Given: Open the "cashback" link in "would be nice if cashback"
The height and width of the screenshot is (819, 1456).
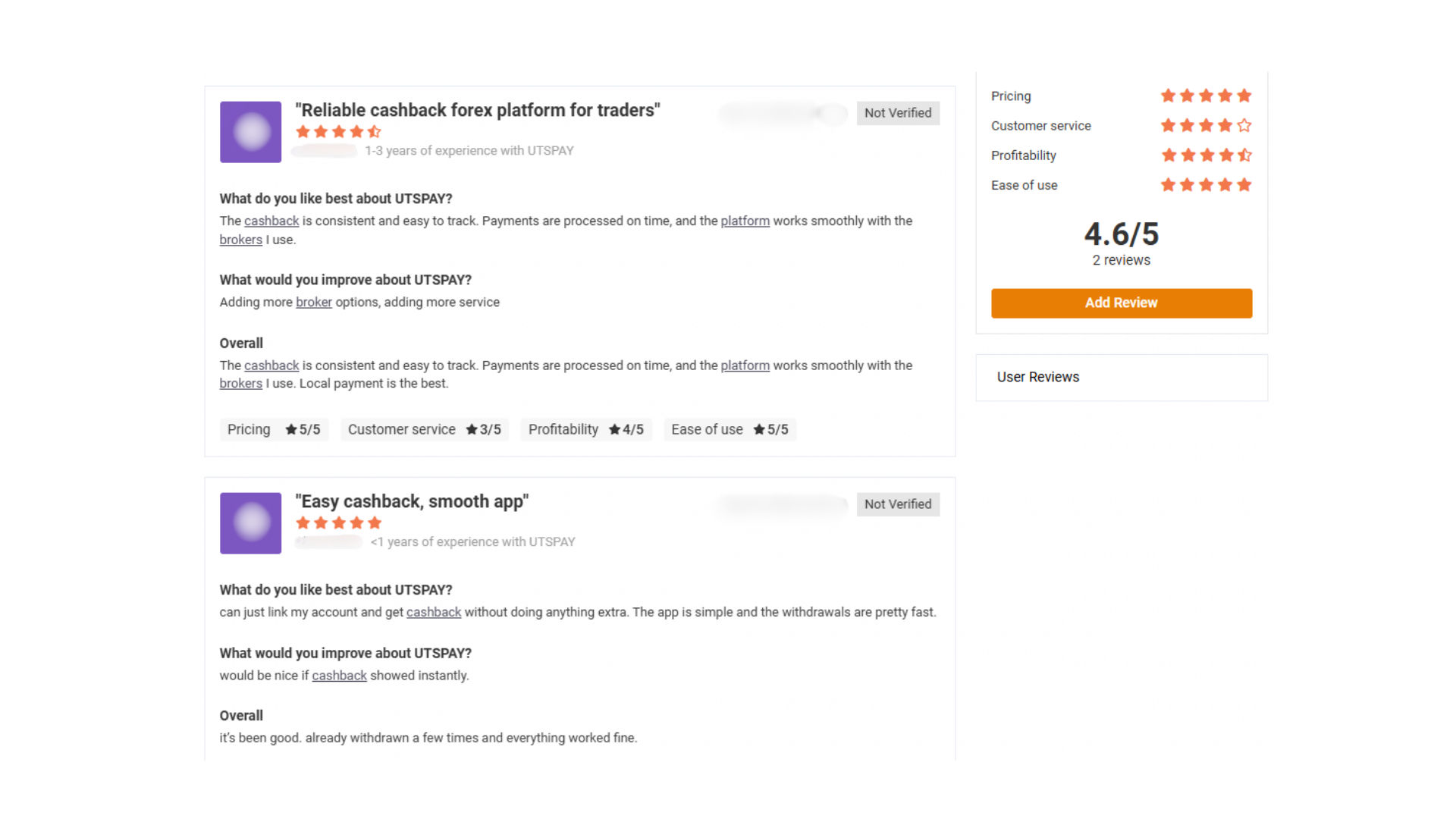Looking at the screenshot, I should pos(339,676).
